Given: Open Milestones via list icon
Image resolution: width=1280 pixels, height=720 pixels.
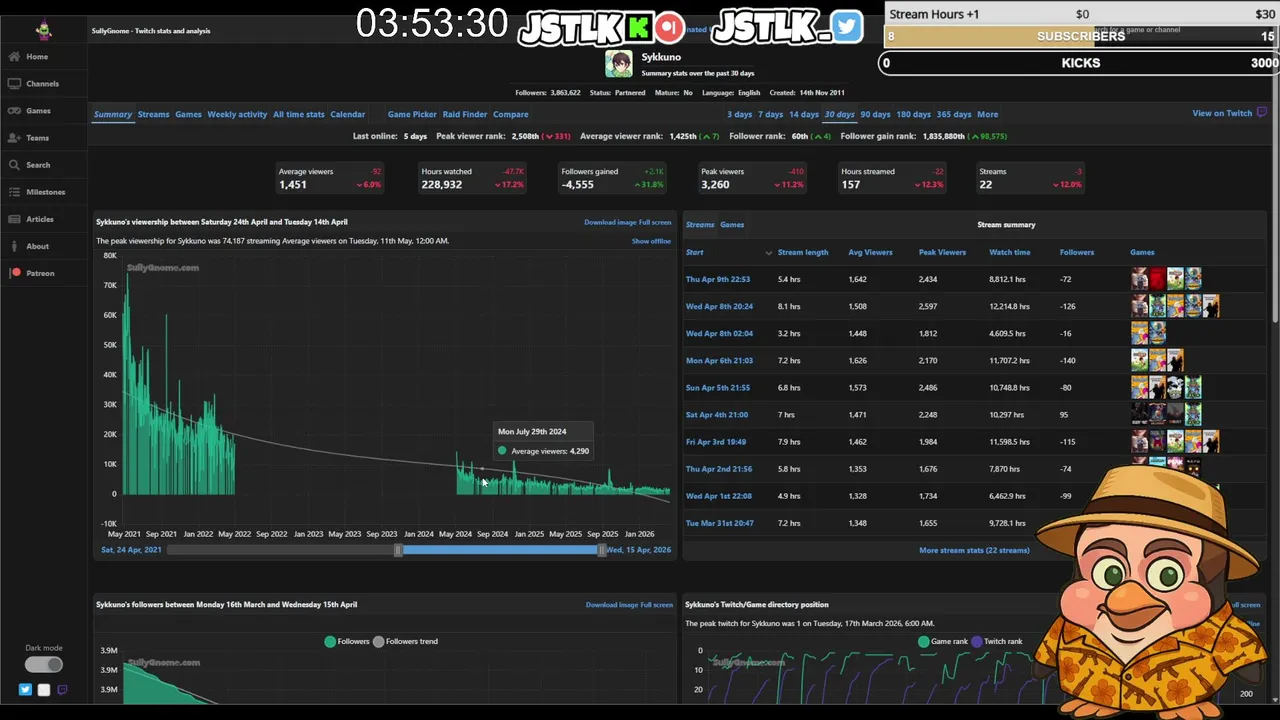Looking at the screenshot, I should point(15,192).
